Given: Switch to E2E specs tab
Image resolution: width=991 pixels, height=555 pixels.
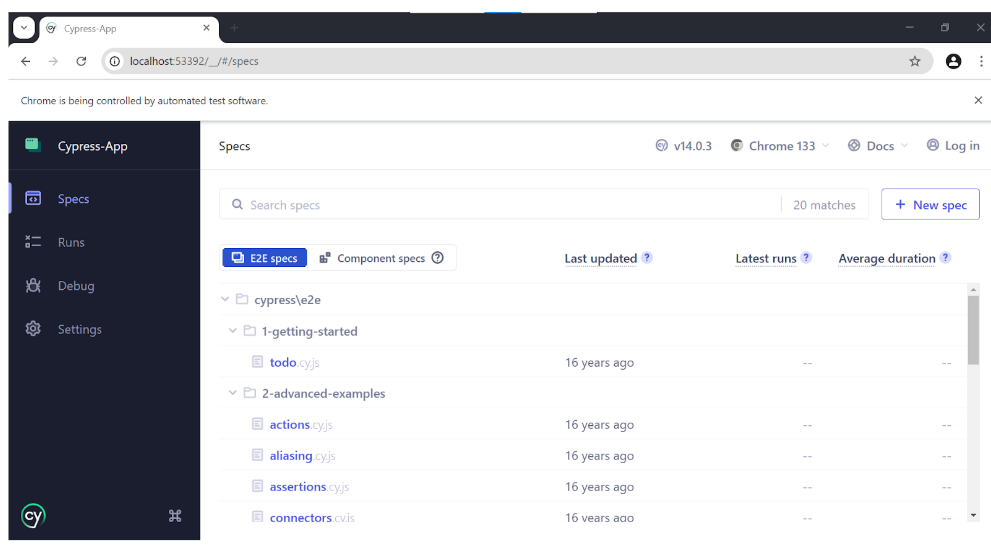Looking at the screenshot, I should 264,258.
